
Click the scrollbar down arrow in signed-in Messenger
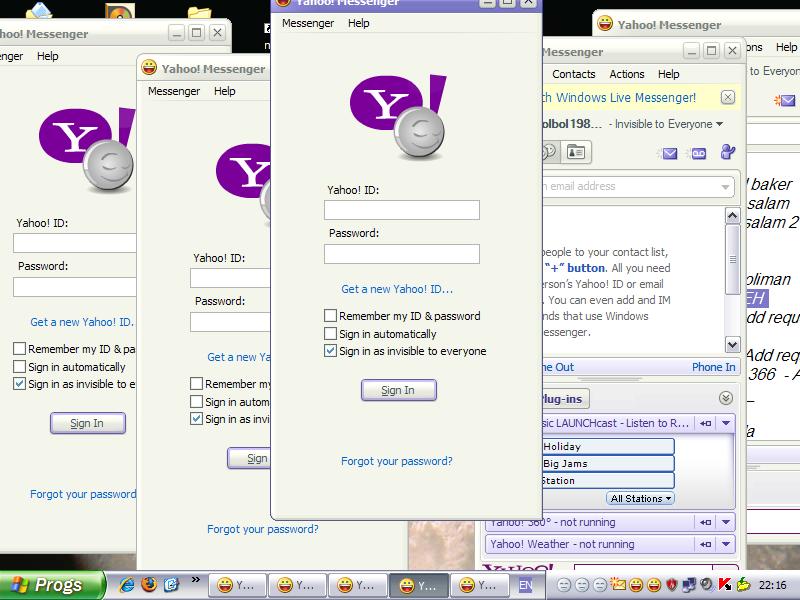pos(733,345)
